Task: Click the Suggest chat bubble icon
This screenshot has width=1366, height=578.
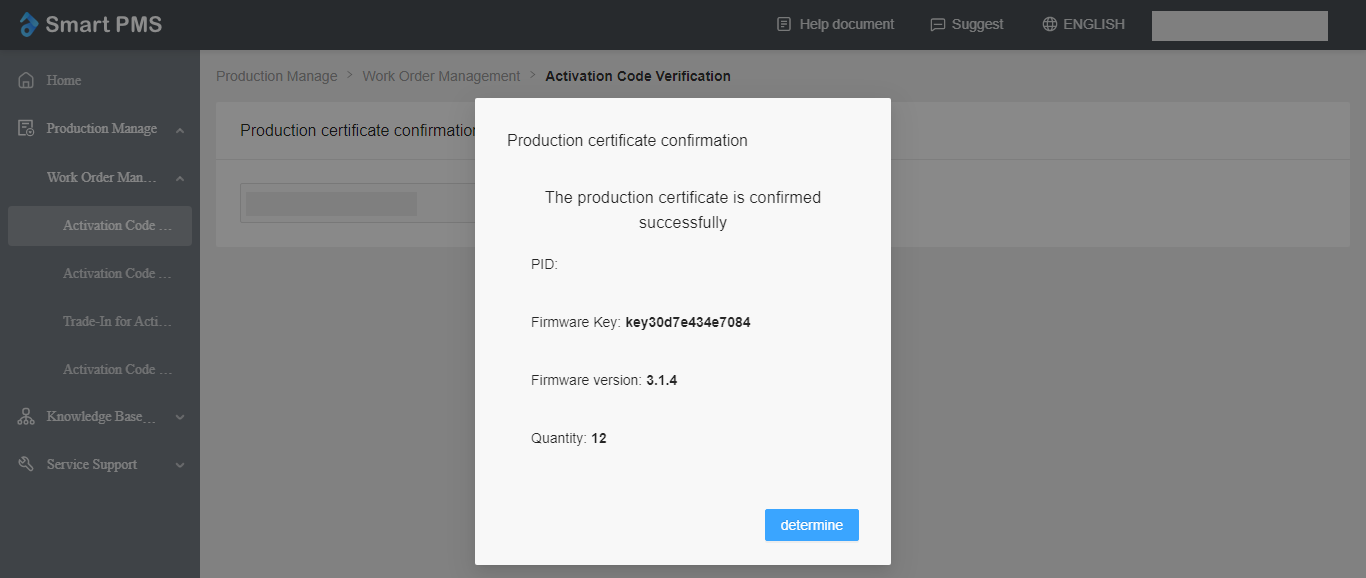Action: tap(937, 25)
